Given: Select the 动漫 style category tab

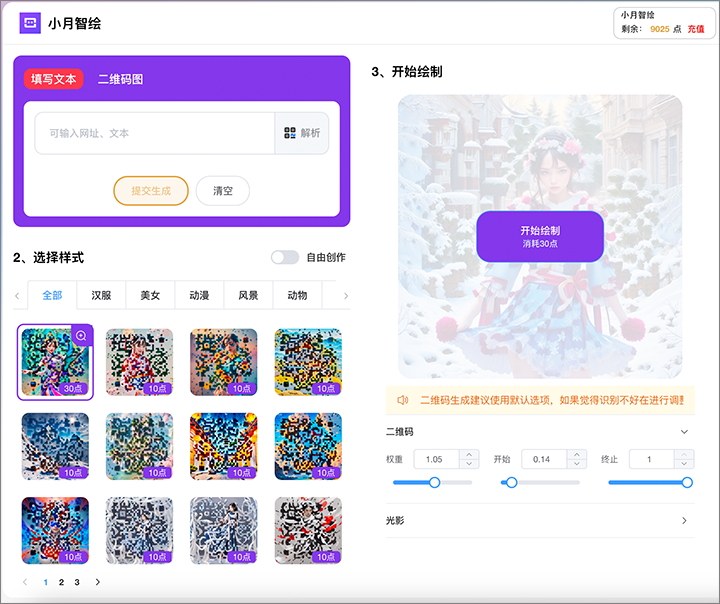Looking at the screenshot, I should coord(199,295).
